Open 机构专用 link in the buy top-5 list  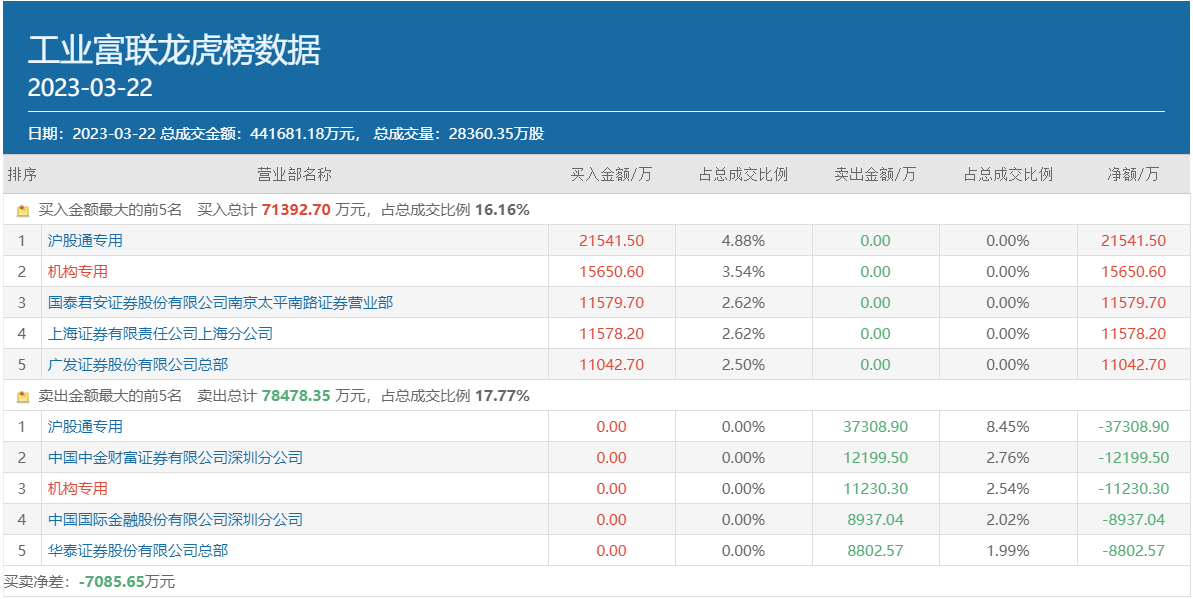tap(78, 272)
